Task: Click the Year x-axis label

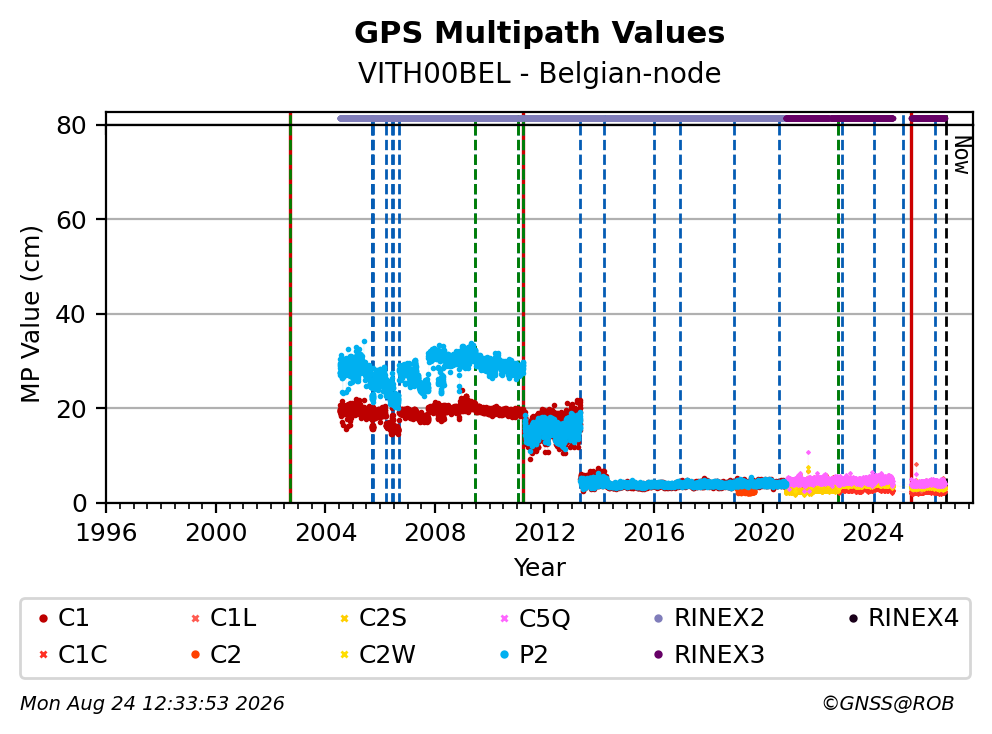Action: [539, 568]
